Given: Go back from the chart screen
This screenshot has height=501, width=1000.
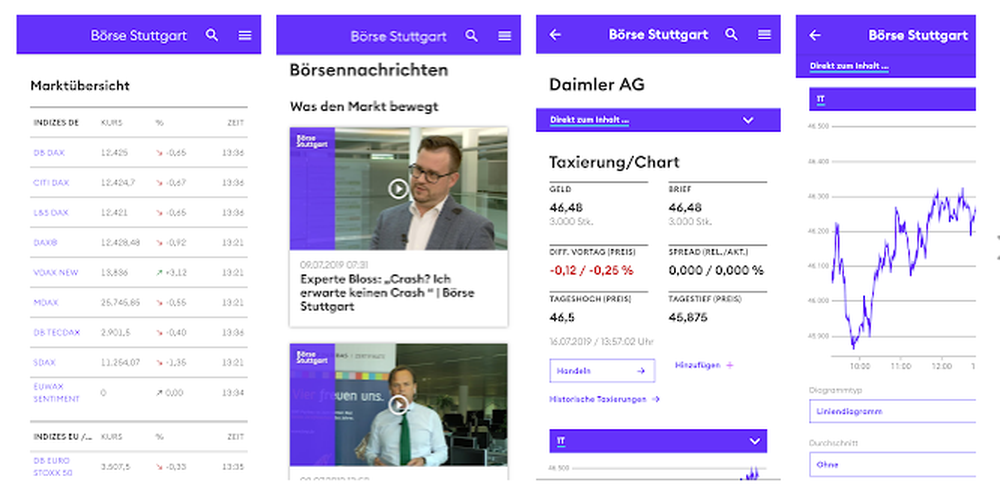Looking at the screenshot, I should 815,35.
